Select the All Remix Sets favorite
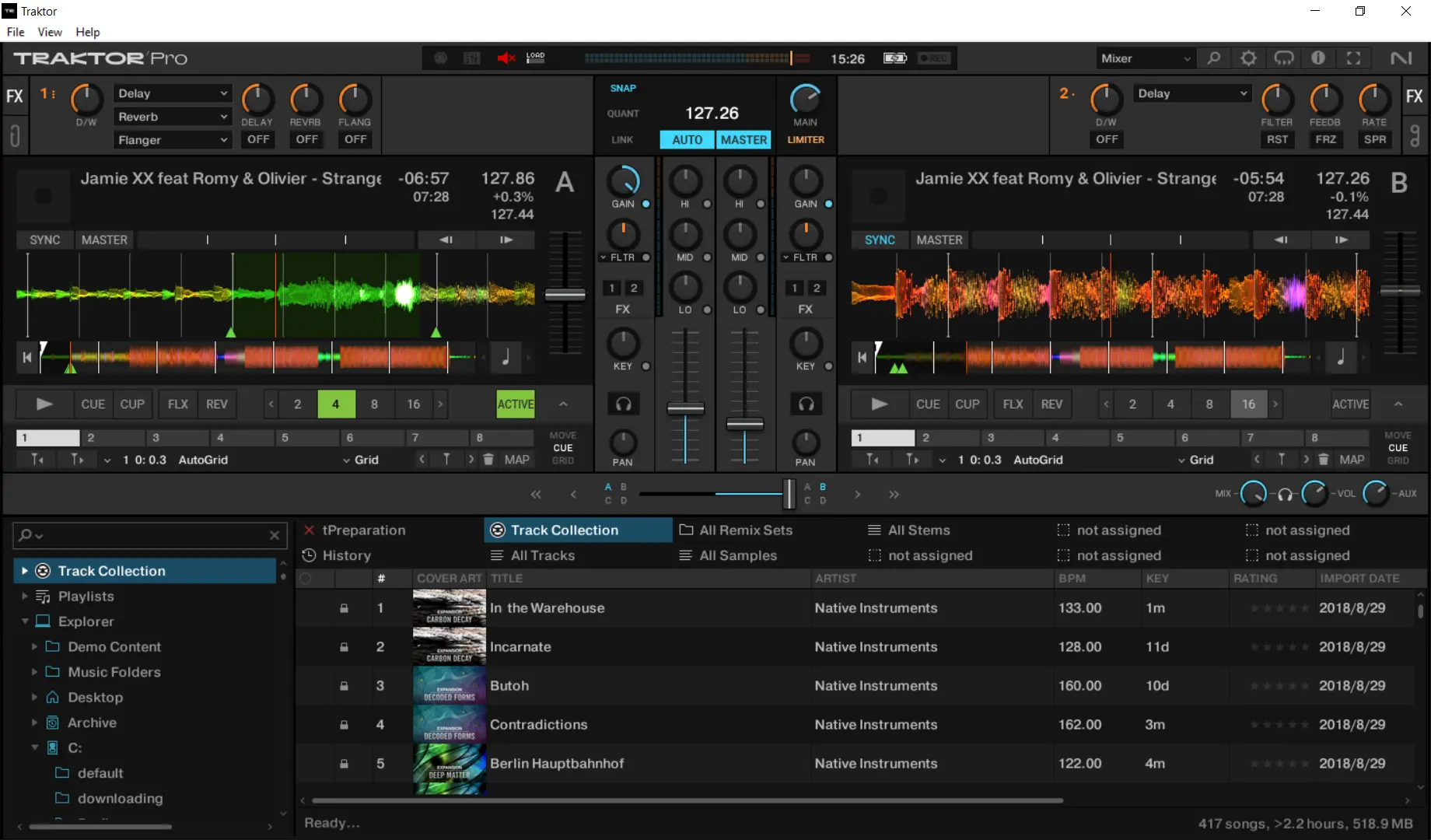The height and width of the screenshot is (840, 1431). tap(745, 530)
